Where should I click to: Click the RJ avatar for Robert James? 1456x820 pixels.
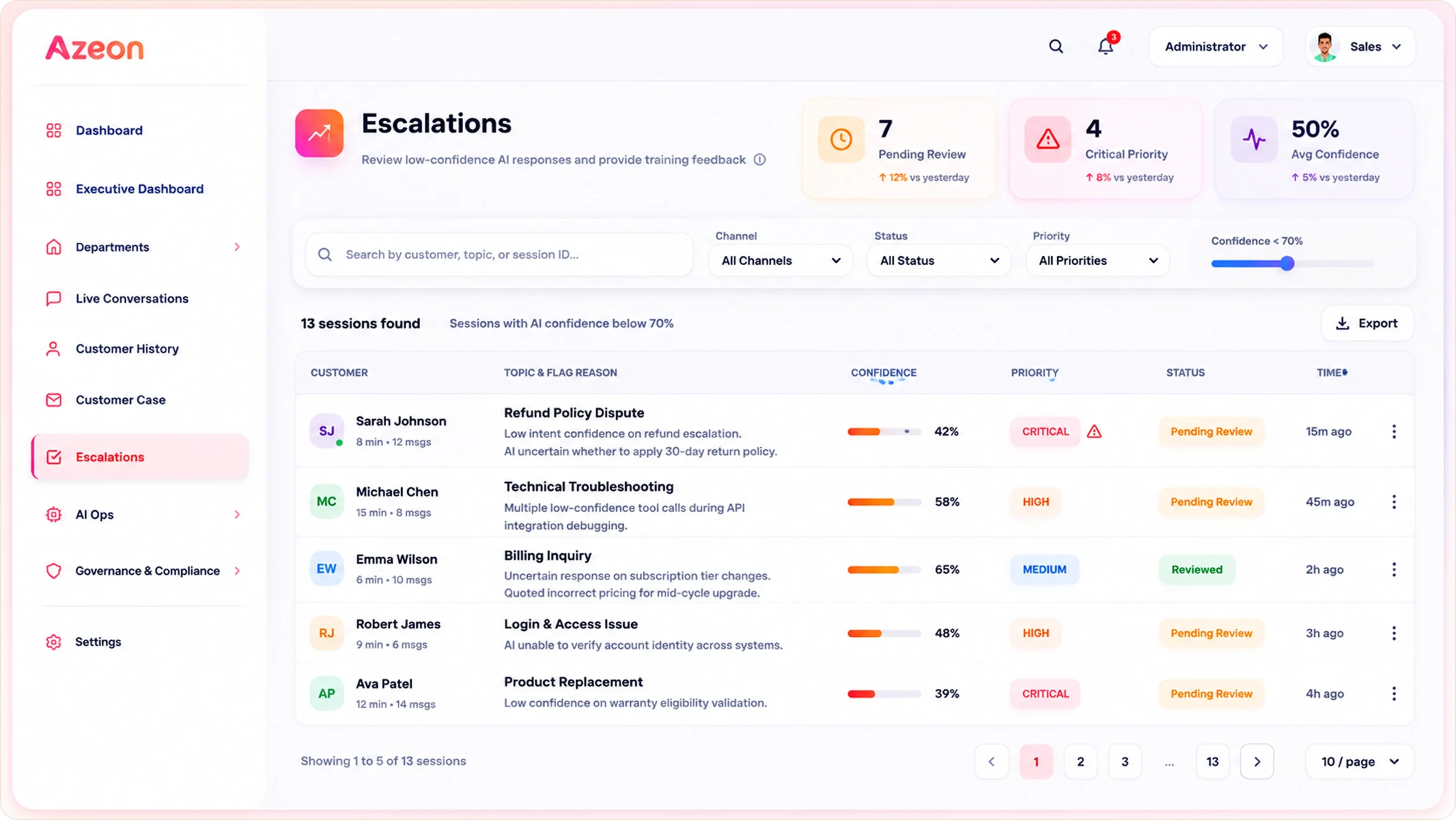point(326,633)
